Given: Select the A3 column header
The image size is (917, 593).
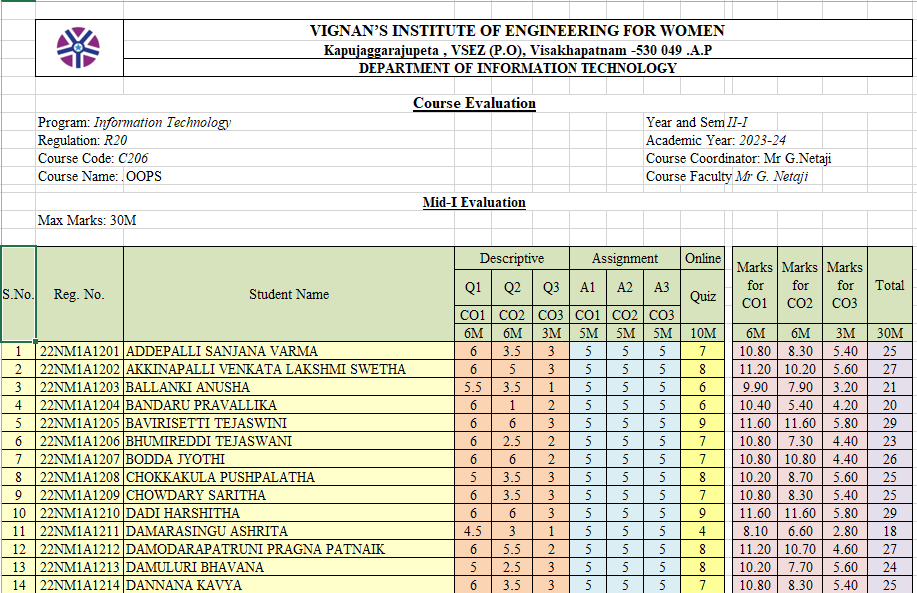Looking at the screenshot, I should tap(661, 287).
